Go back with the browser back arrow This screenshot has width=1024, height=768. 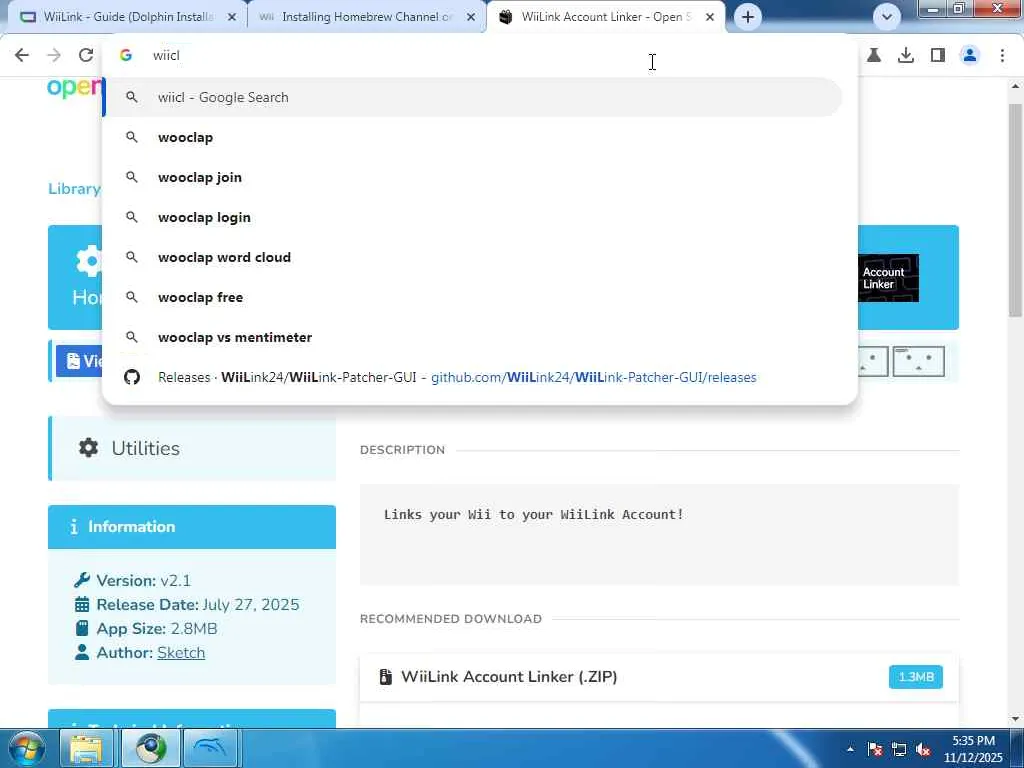coord(22,56)
